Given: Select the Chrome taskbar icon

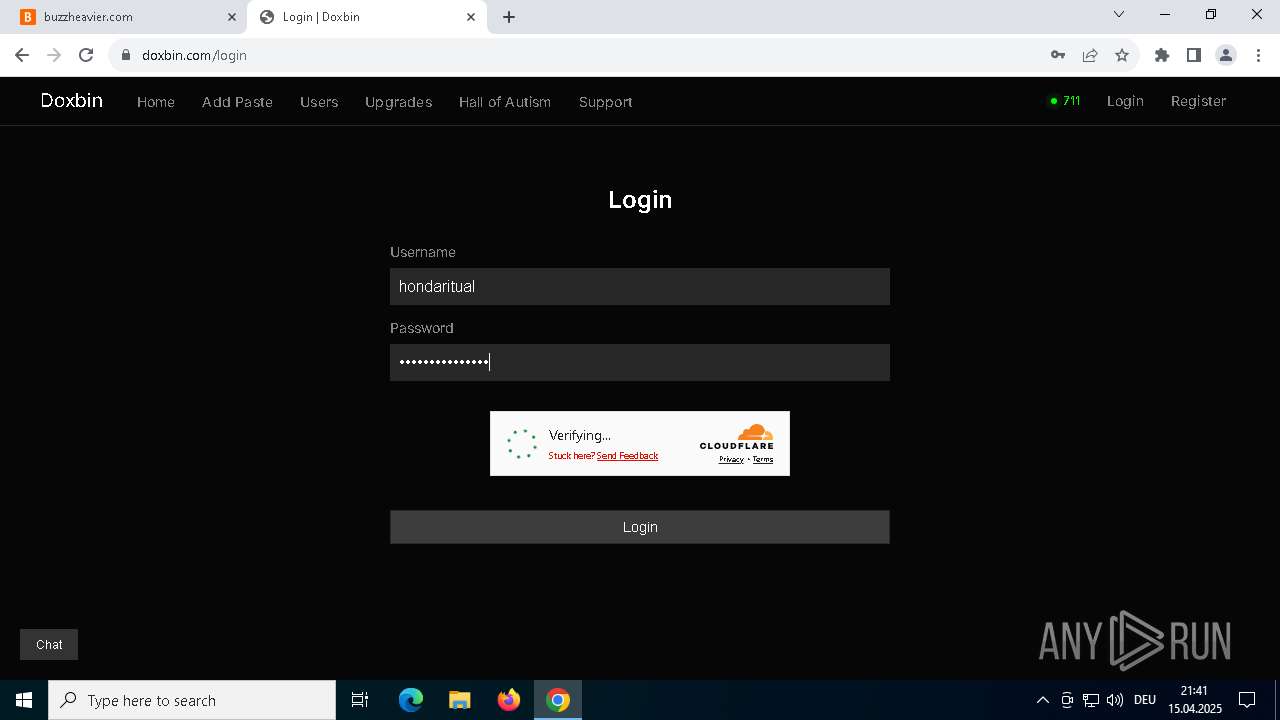Looking at the screenshot, I should pos(558,700).
